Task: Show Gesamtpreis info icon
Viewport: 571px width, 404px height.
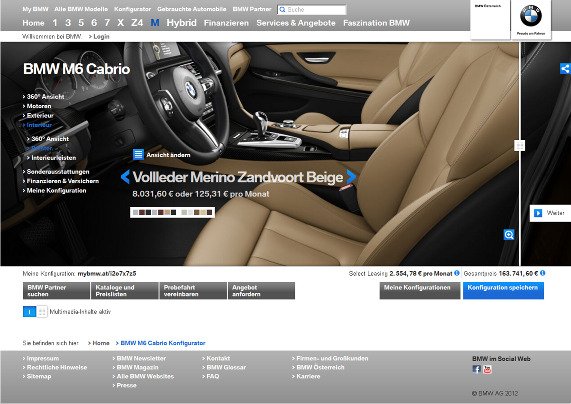Action: [543, 273]
